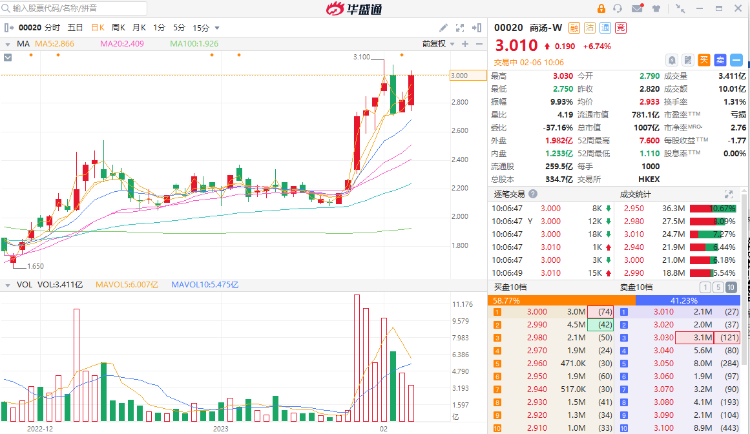Screen dimensions: 750x434
Task: Open the notes icon beside alert bell
Action: point(688,60)
